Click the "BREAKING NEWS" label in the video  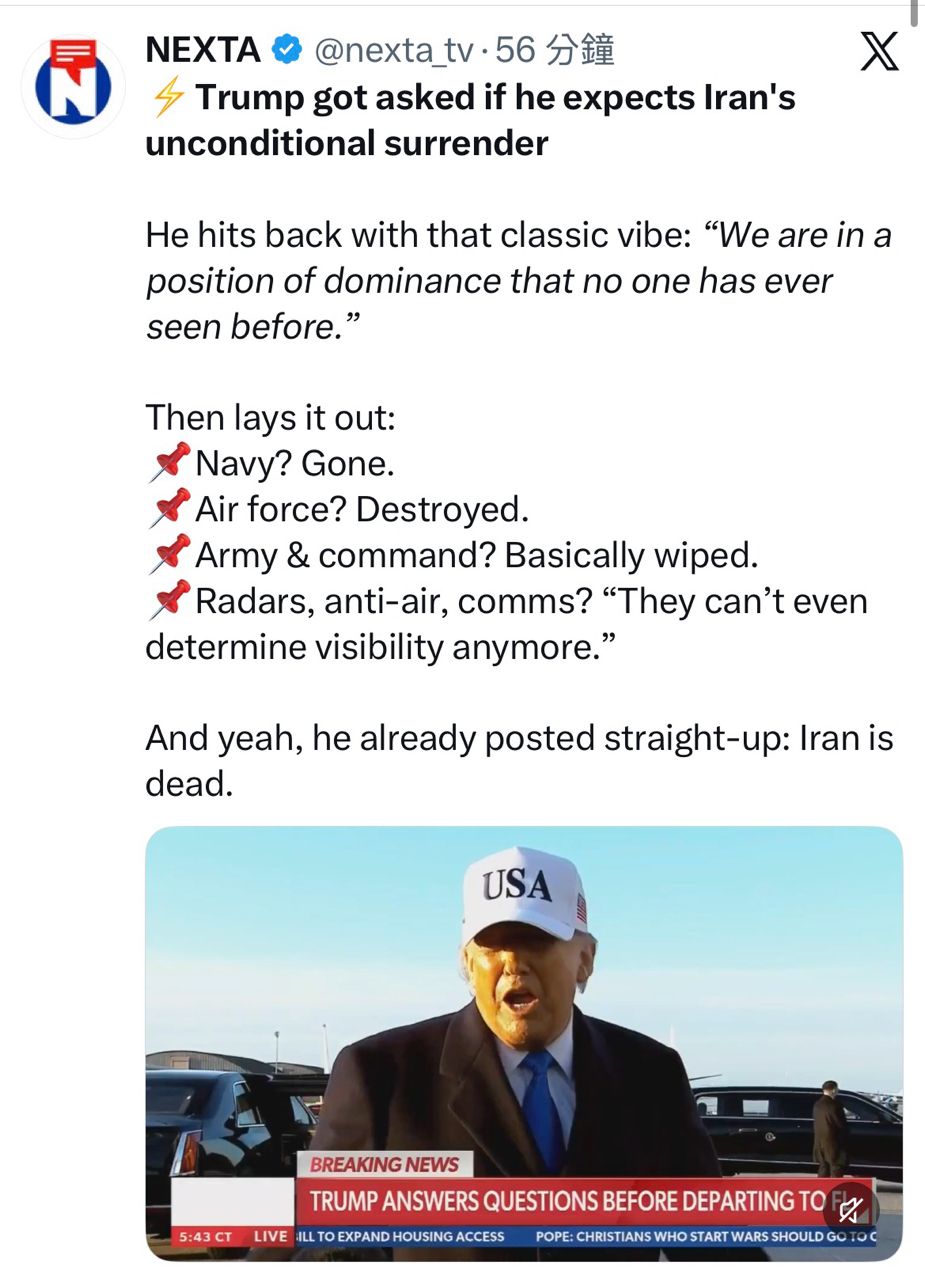click(384, 1164)
